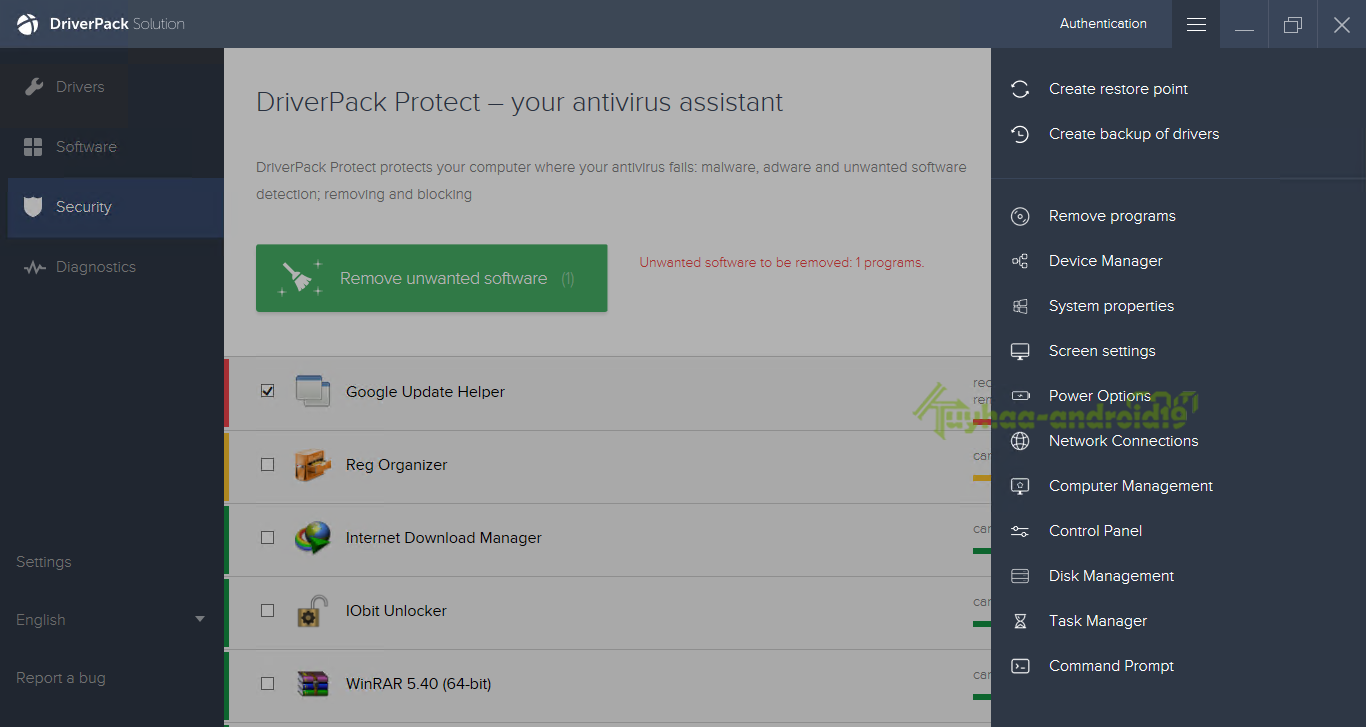The height and width of the screenshot is (727, 1366).
Task: Click the Remove unwanted software button
Action: pos(431,278)
